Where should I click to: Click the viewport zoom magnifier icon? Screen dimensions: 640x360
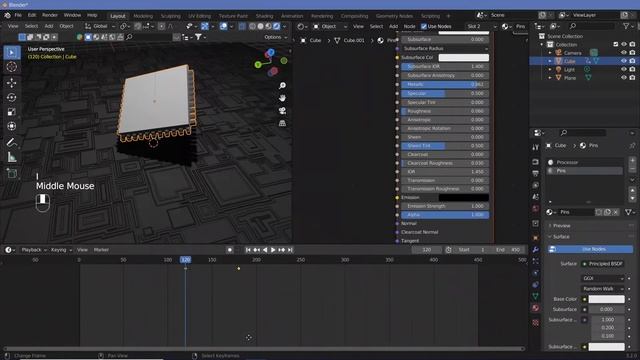[x=282, y=85]
